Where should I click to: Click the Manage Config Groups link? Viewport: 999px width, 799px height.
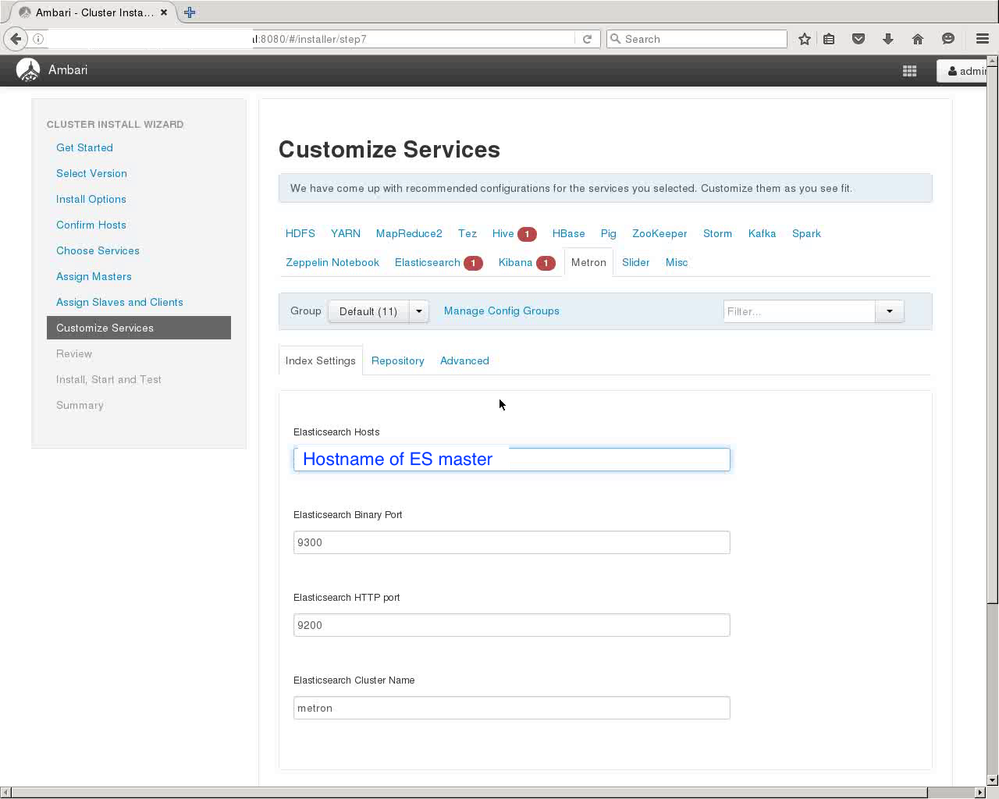click(501, 311)
